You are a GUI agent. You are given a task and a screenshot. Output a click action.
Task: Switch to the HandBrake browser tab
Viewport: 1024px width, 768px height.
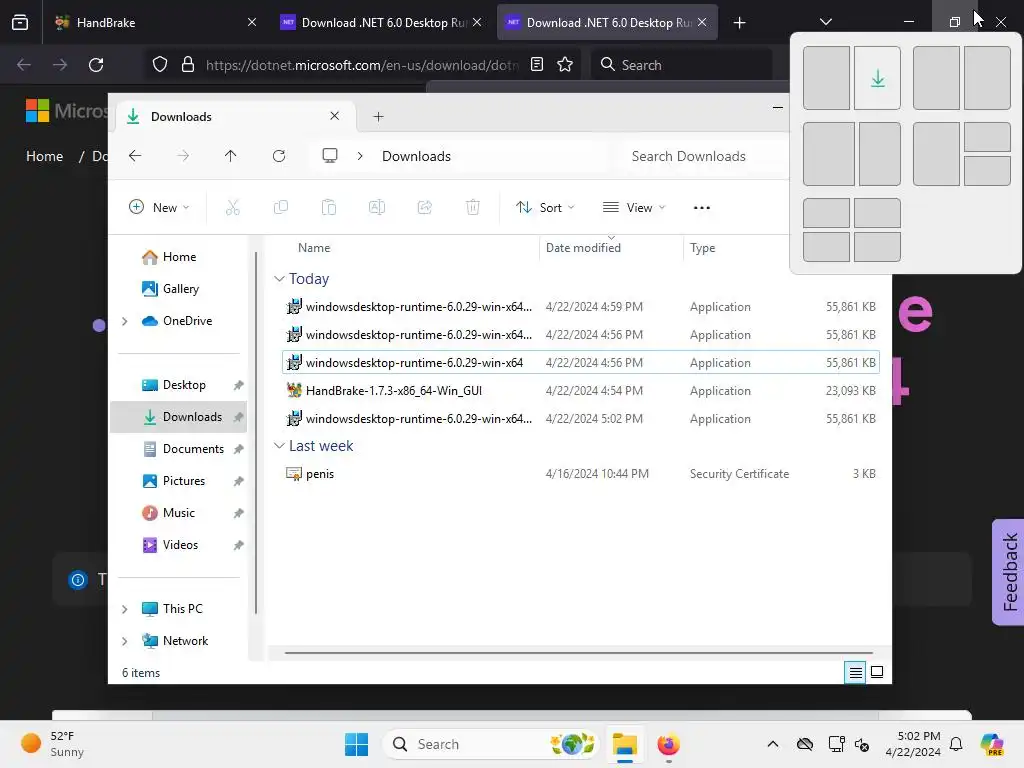[x=153, y=23]
